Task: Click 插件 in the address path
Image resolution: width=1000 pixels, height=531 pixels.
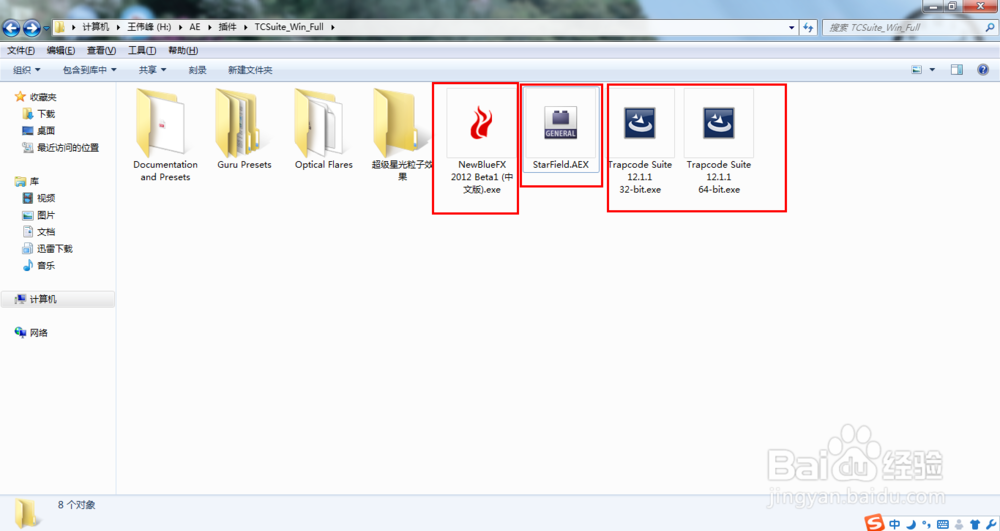Action: point(227,27)
